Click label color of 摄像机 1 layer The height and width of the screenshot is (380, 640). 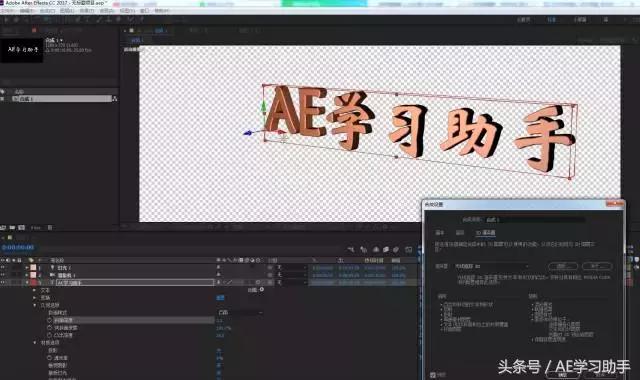33,275
